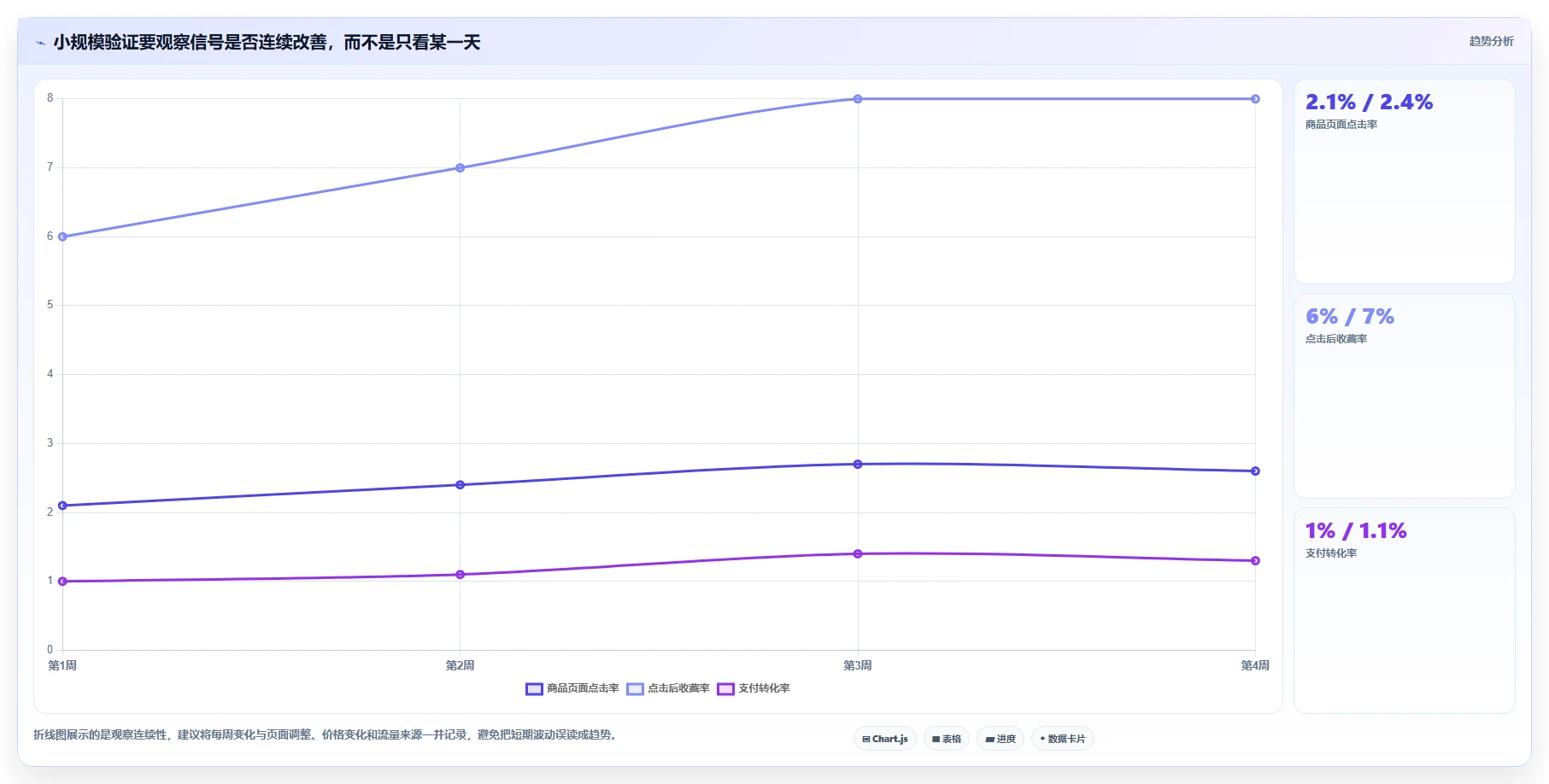The width and height of the screenshot is (1549, 784).
Task: Select 点击后收藏率 data point at 第4周
Action: 1255,99
